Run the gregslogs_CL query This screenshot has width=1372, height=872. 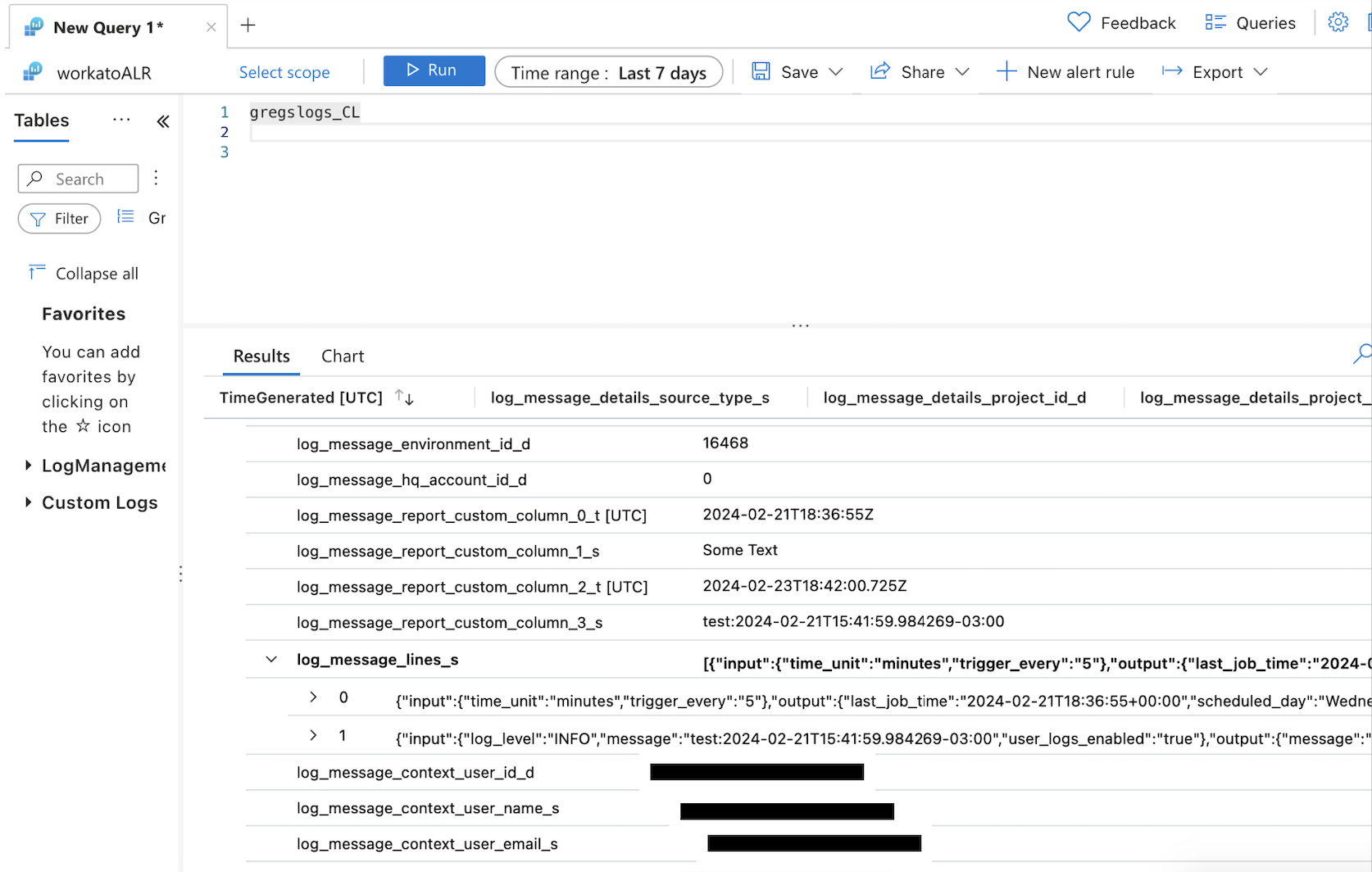coord(434,70)
